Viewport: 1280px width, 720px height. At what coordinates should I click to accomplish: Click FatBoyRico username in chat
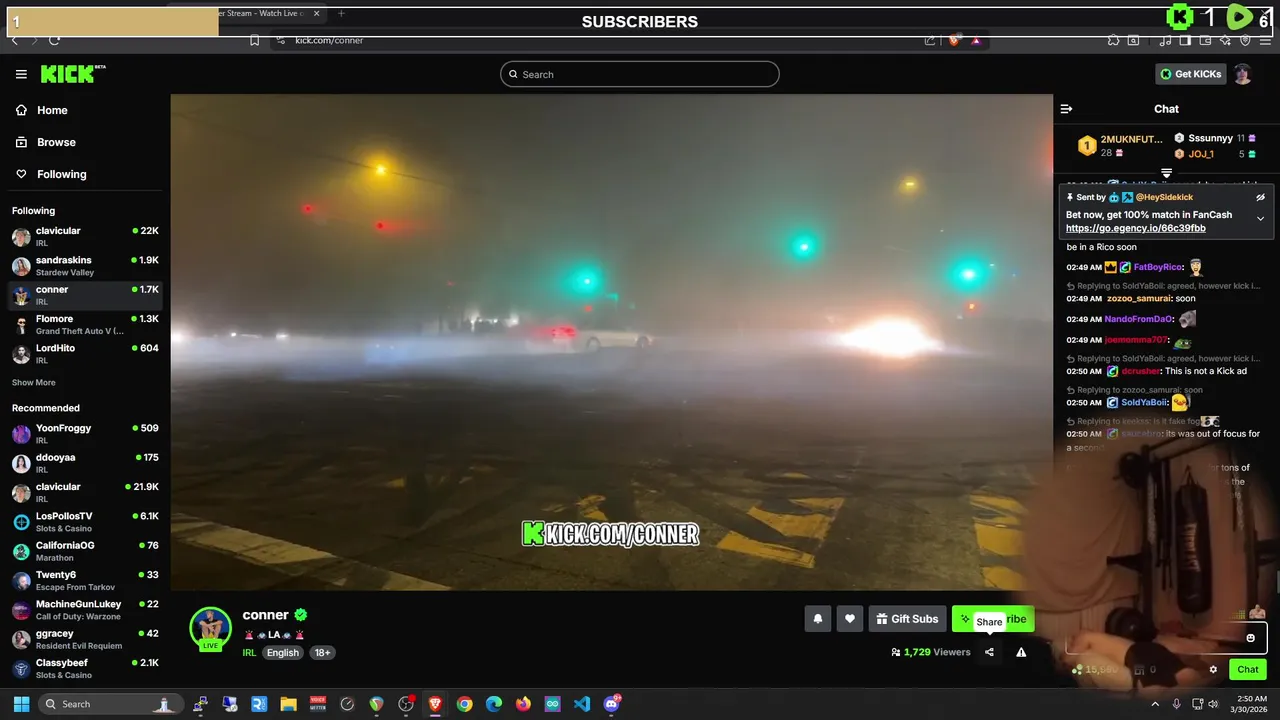(1158, 267)
